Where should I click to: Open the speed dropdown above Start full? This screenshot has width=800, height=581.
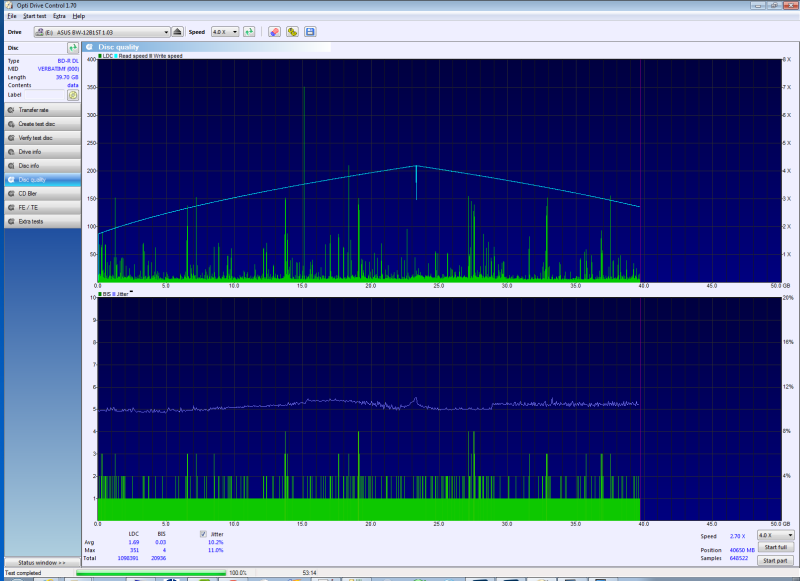pos(775,535)
